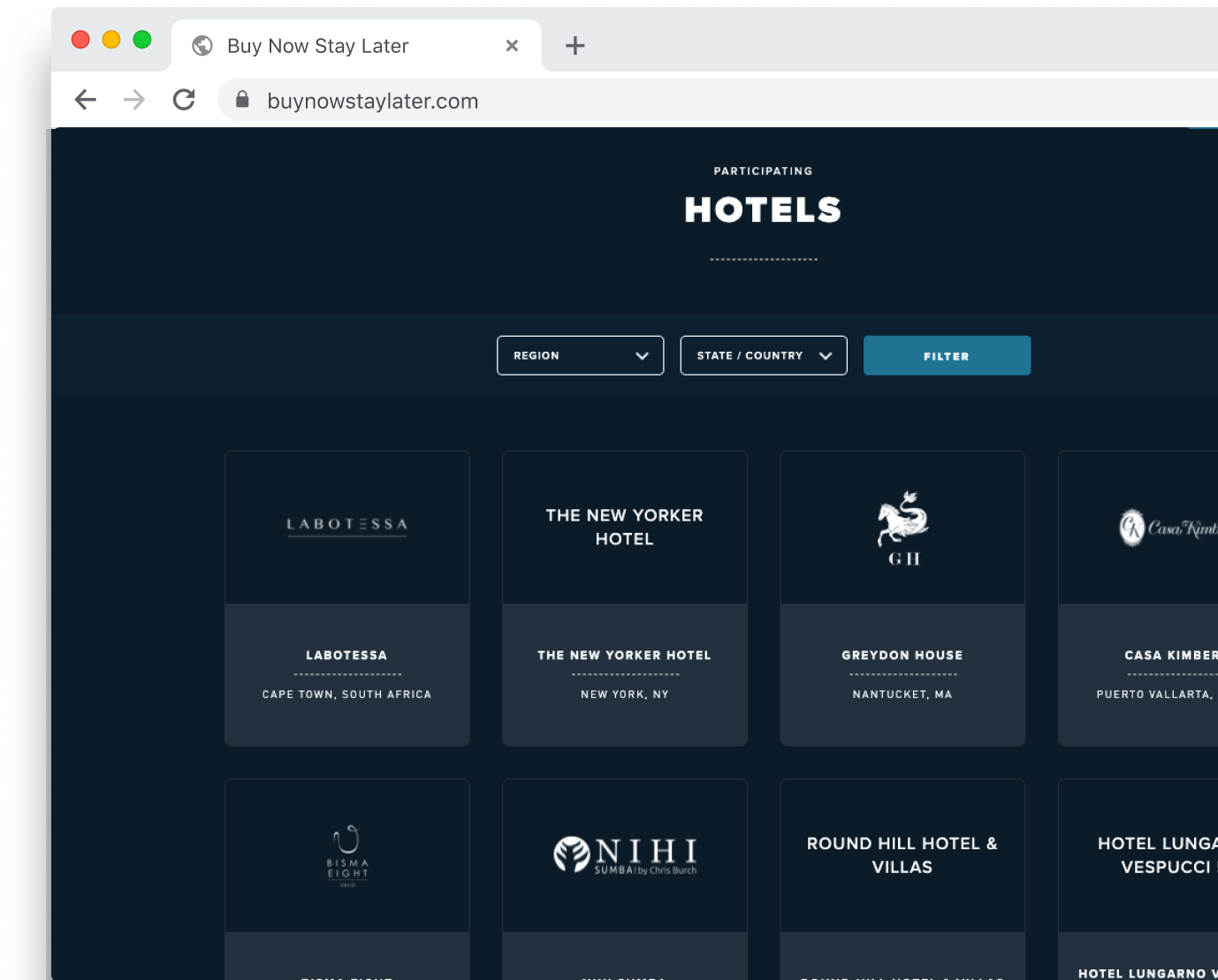
Task: Click the globe favicon on the tab
Action: point(202,45)
